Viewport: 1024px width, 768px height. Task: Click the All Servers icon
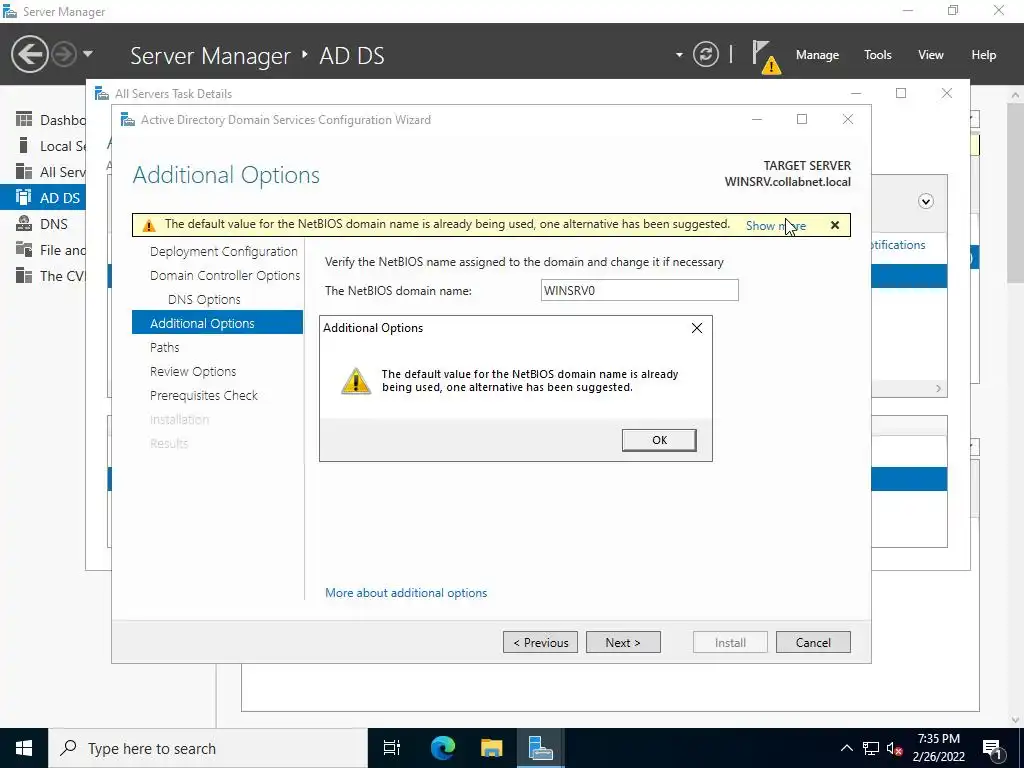(x=24, y=171)
